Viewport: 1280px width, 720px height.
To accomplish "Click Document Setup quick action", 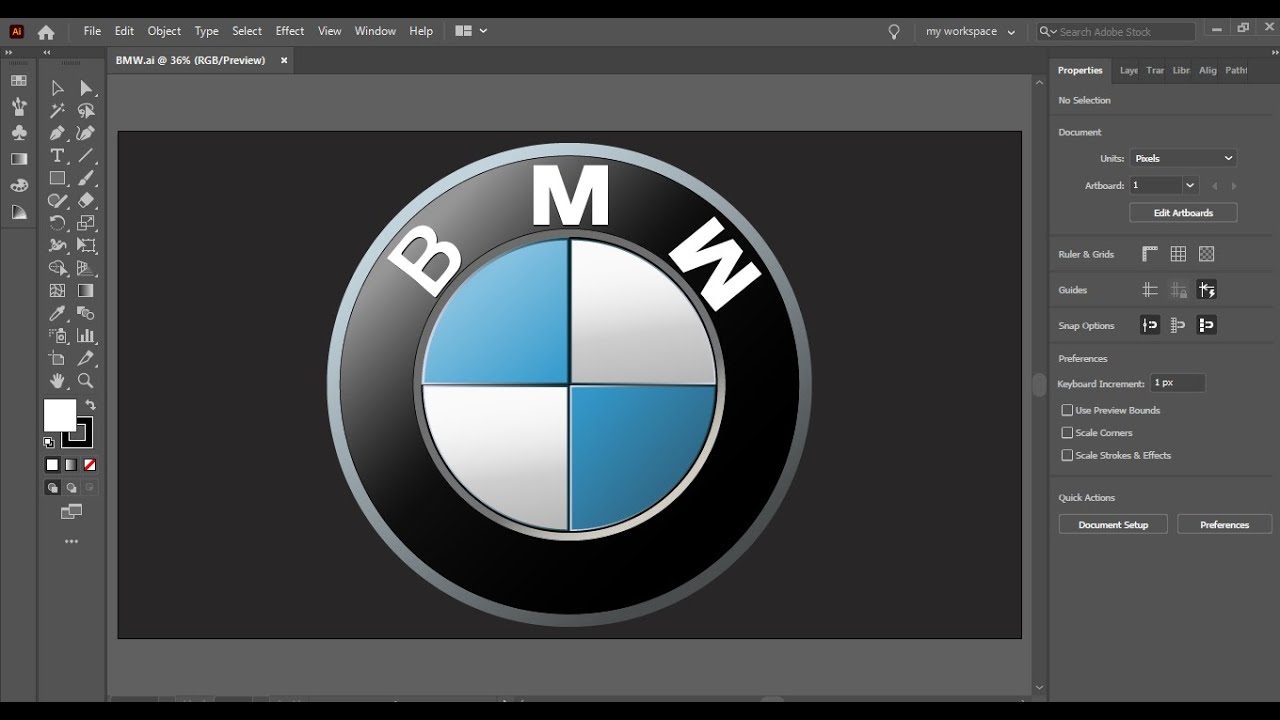I will tap(1113, 525).
